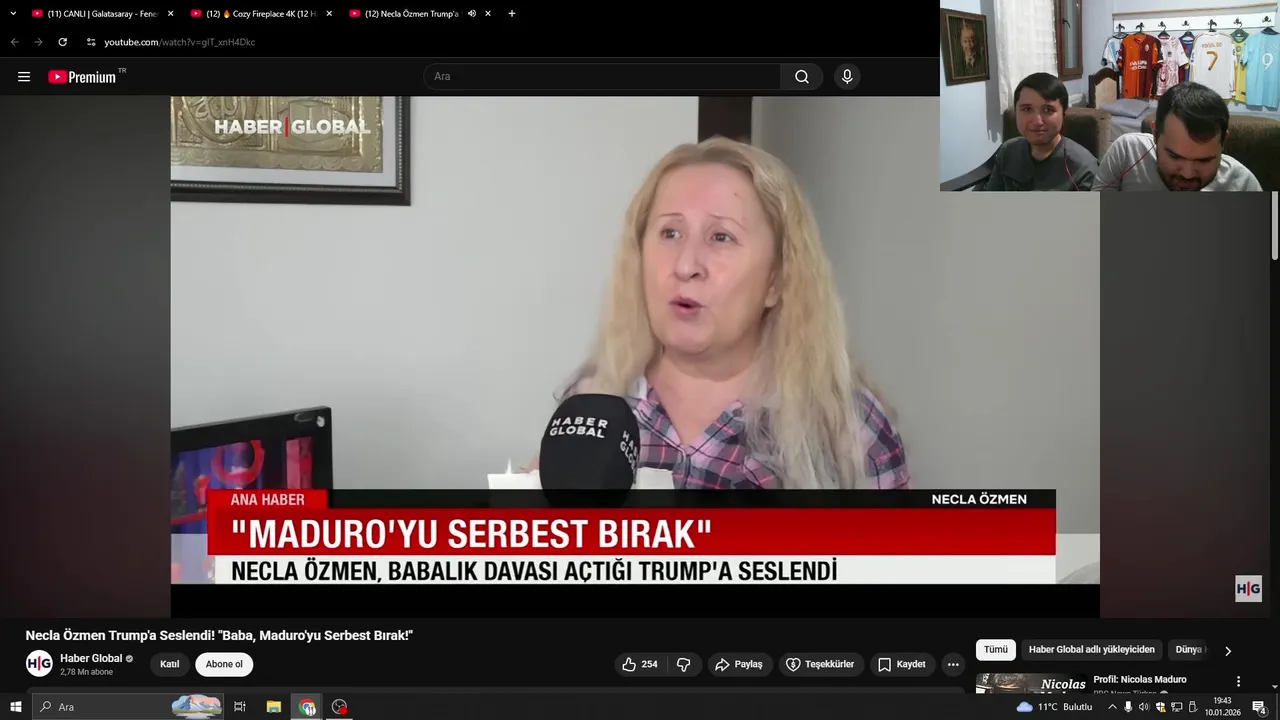This screenshot has height=720, width=1280.
Task: Select the Haber Global adlı yükleyiciden chip
Action: (1092, 650)
